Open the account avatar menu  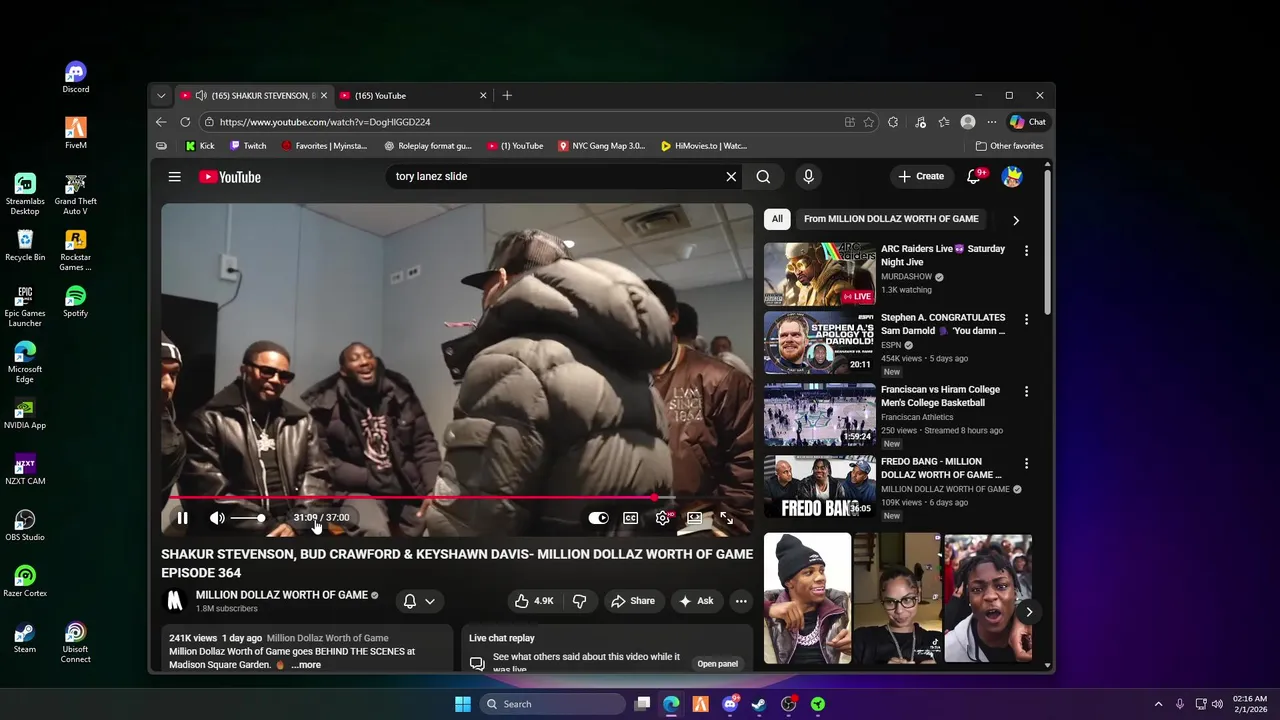pyautogui.click(x=1012, y=177)
